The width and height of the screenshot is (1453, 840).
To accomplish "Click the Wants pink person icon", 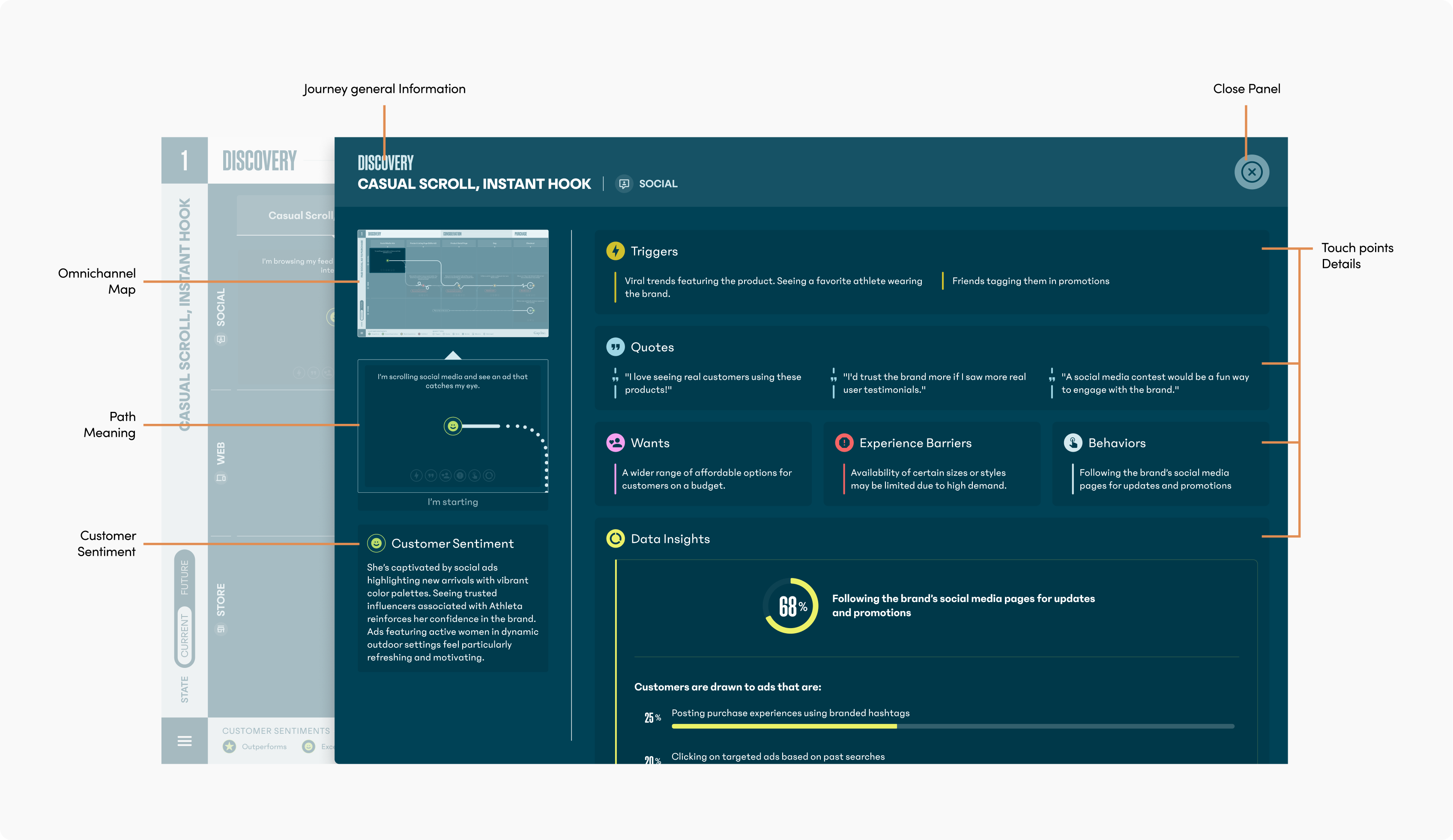I will click(615, 442).
